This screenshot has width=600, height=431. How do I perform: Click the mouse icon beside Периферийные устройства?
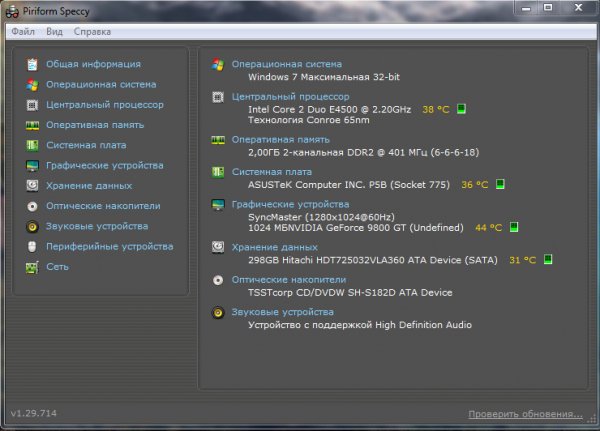pyautogui.click(x=32, y=247)
